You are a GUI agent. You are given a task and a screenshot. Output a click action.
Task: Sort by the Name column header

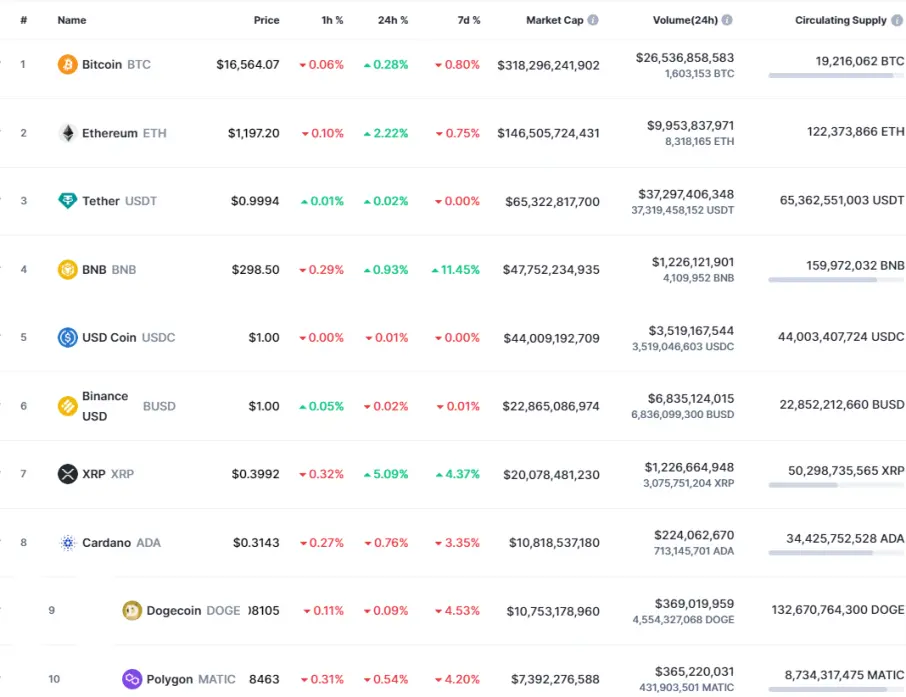point(72,20)
